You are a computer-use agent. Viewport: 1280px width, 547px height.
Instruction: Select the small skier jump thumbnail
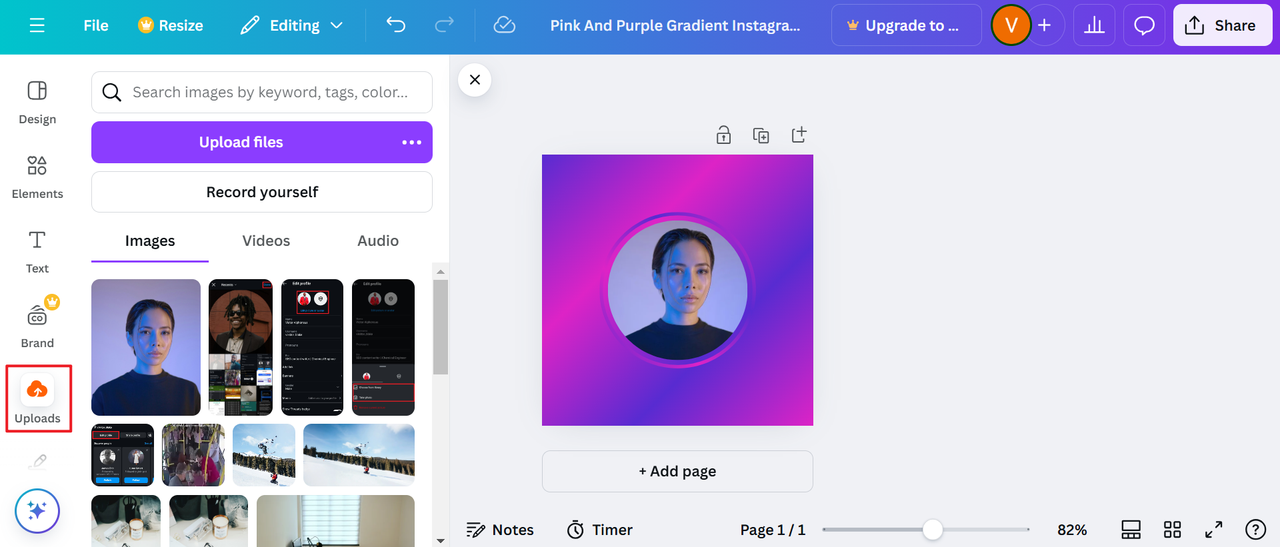click(264, 455)
